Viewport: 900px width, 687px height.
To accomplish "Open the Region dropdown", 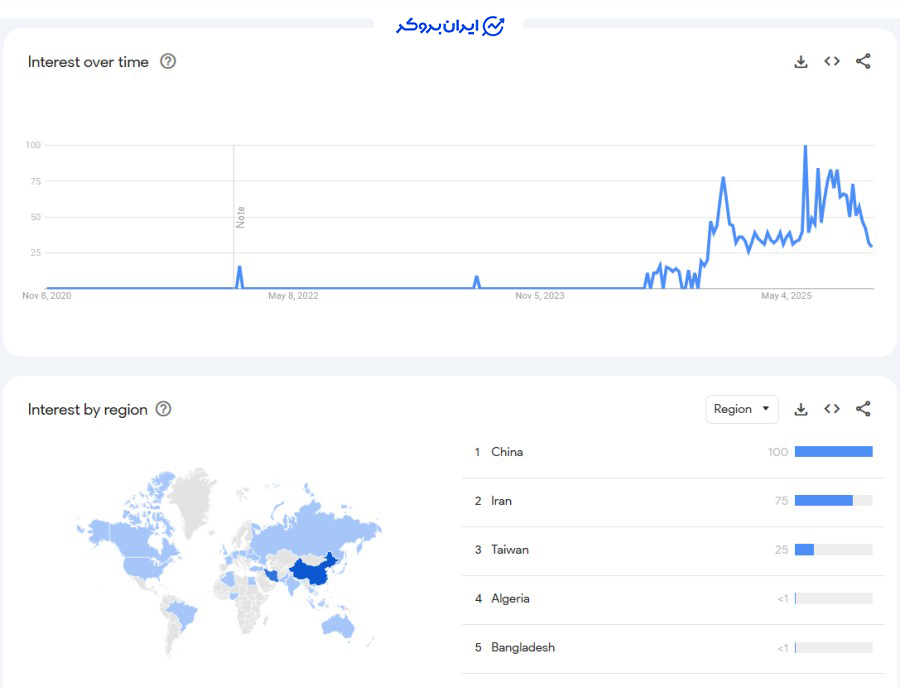I will (x=741, y=409).
